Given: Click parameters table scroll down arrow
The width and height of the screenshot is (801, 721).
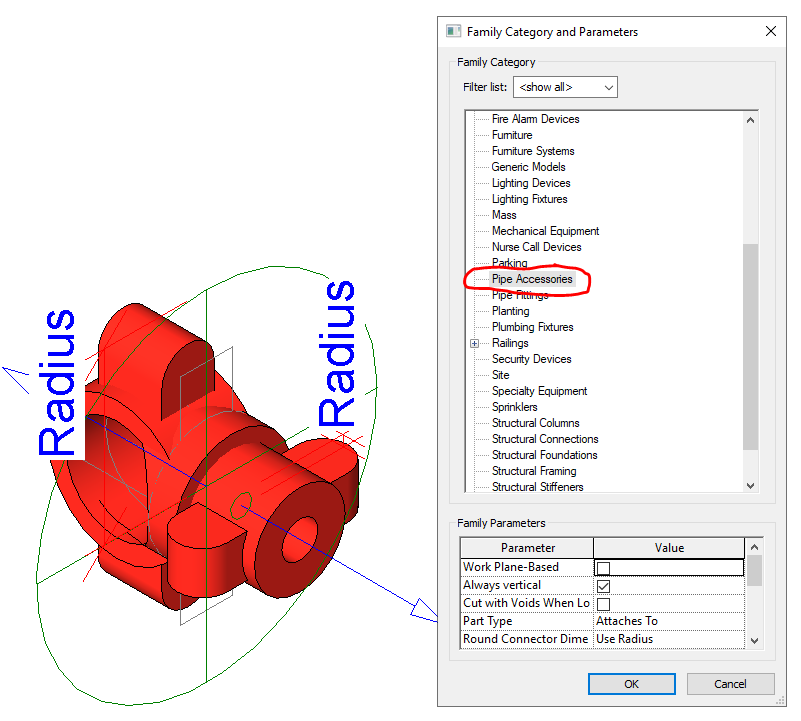Looking at the screenshot, I should 755,640.
